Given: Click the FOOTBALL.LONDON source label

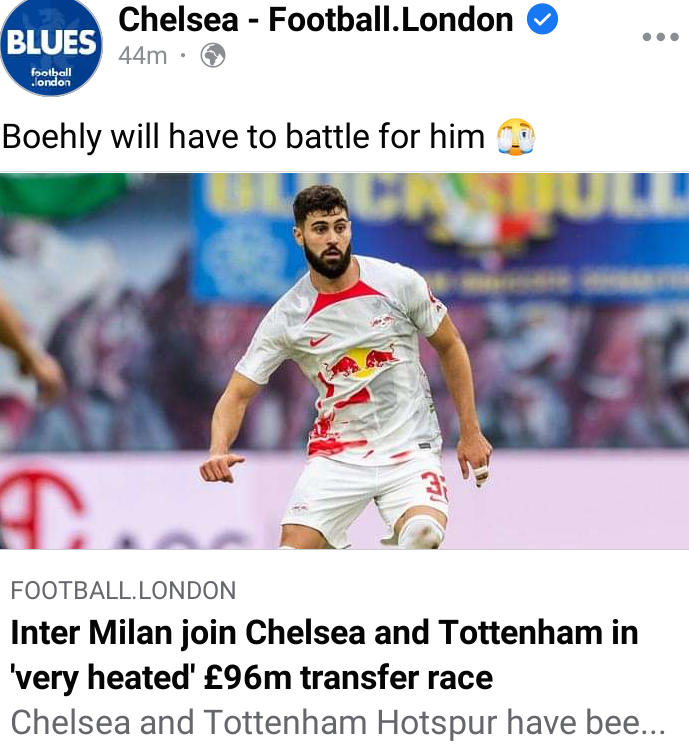Looking at the screenshot, I should [x=123, y=590].
